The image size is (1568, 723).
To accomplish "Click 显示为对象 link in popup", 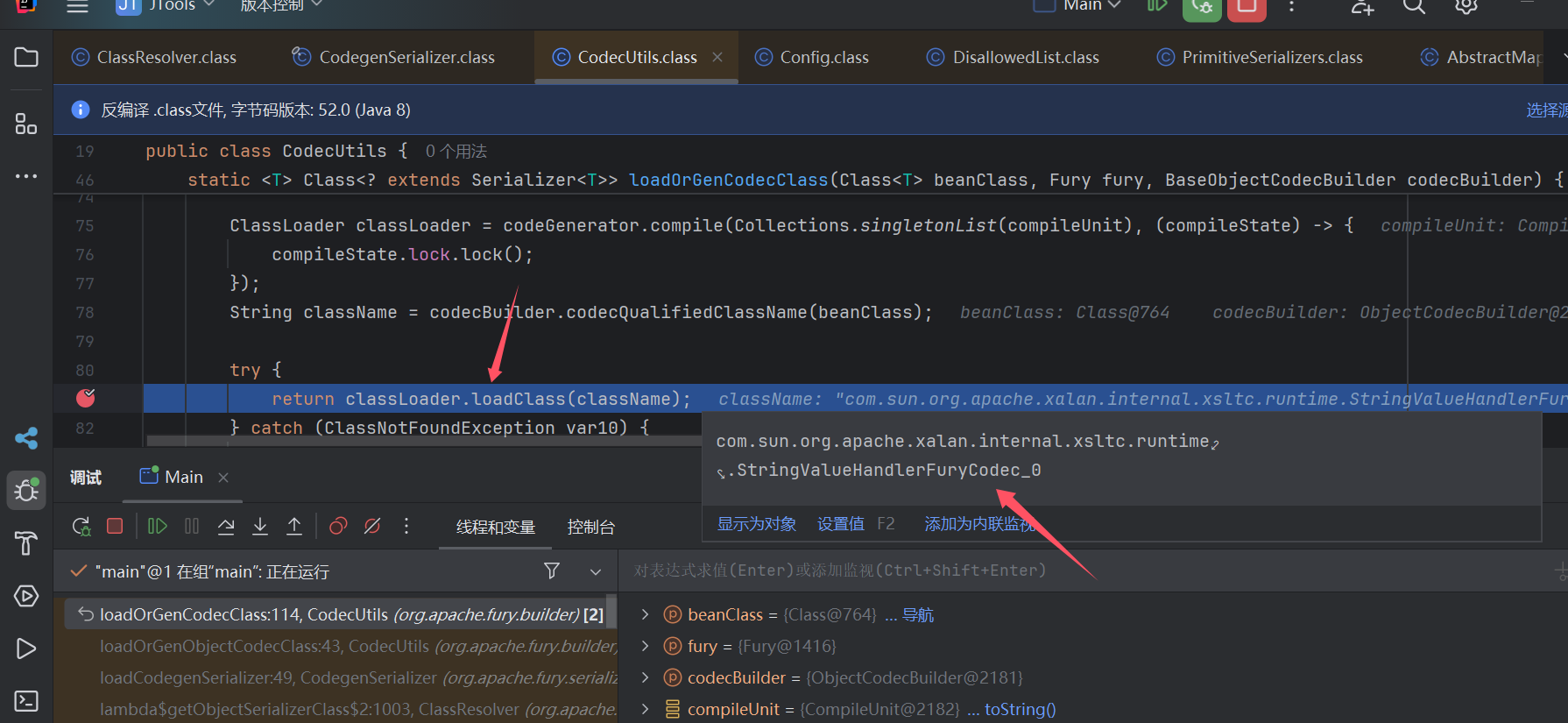I will [757, 524].
